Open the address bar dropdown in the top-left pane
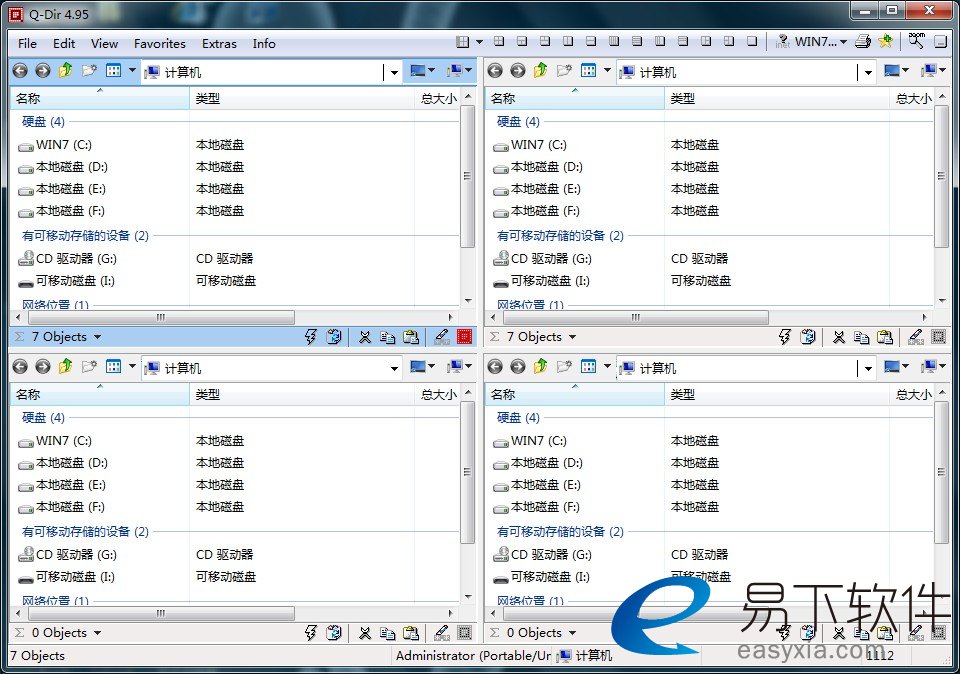The image size is (960, 674). click(394, 72)
